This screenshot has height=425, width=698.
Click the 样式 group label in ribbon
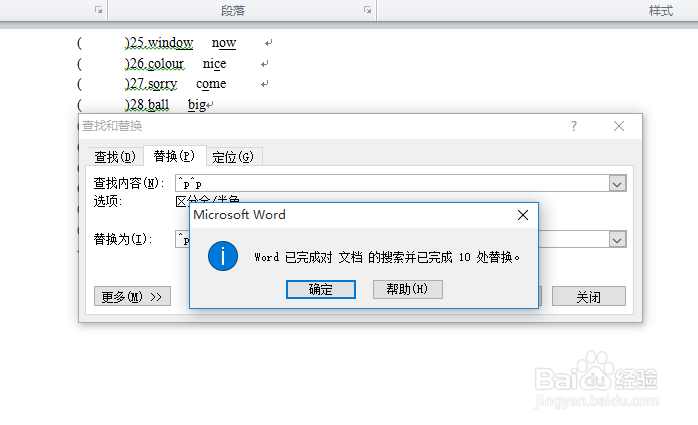click(x=661, y=10)
